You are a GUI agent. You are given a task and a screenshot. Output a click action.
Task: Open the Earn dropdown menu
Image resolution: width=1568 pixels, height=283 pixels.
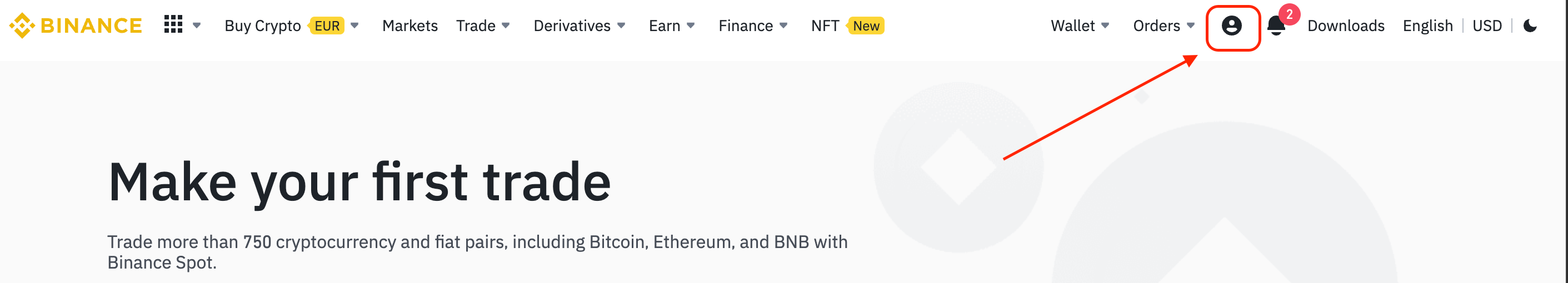click(671, 26)
